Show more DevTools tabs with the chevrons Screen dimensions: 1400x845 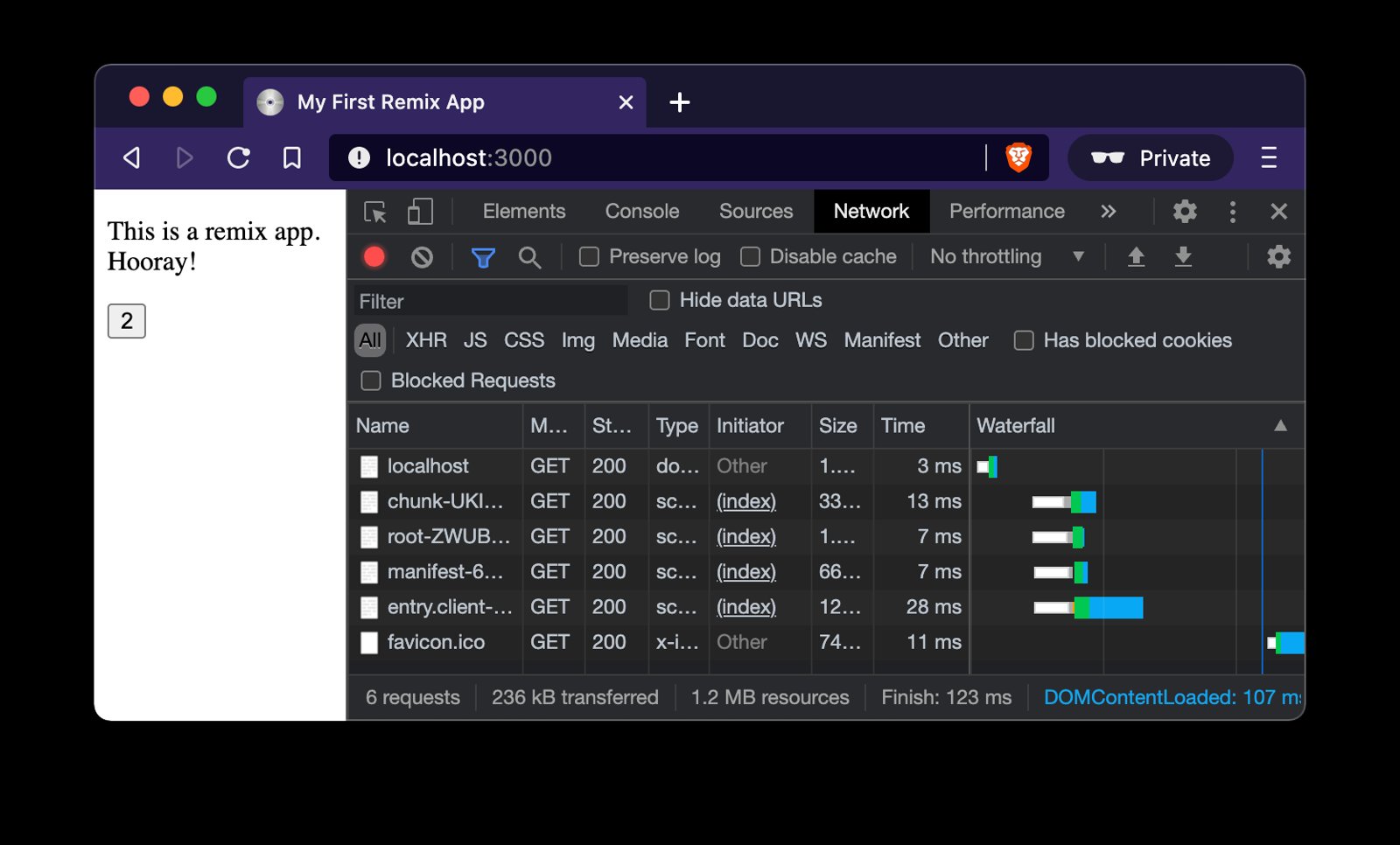(x=1109, y=212)
